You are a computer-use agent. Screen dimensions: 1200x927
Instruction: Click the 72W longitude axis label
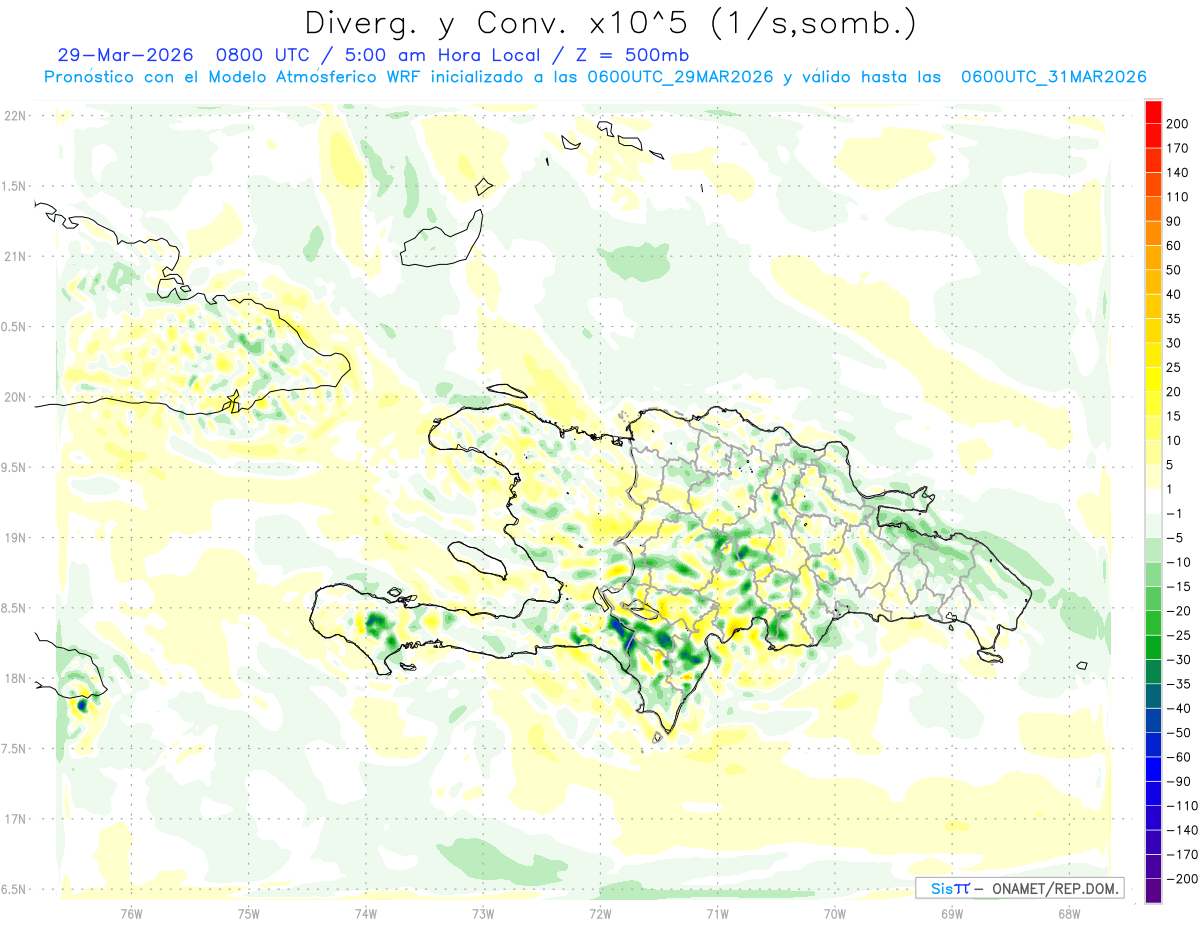[600, 913]
